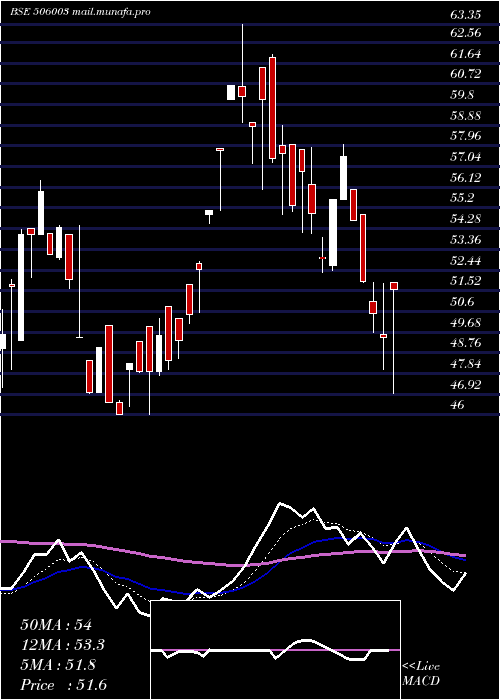This screenshot has width=500, height=700.
Task: Click the final rightmost red candlestick
Action: 394,338
